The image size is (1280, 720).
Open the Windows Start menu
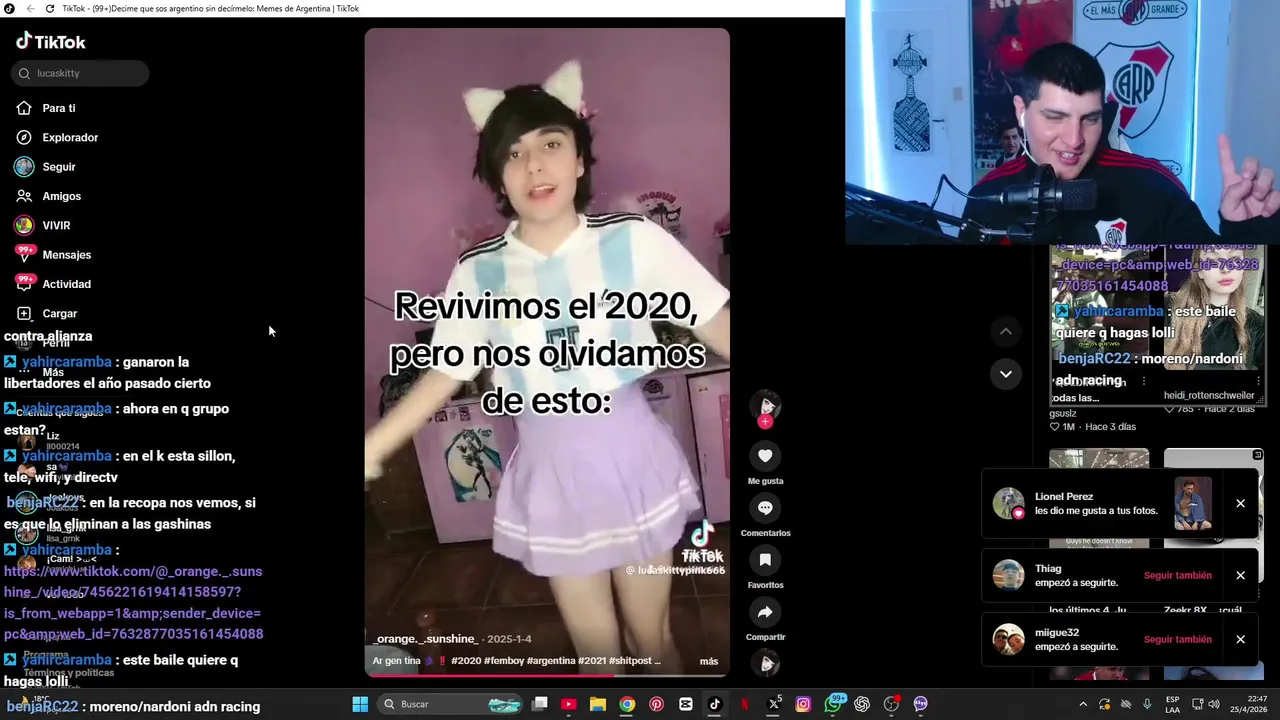360,704
